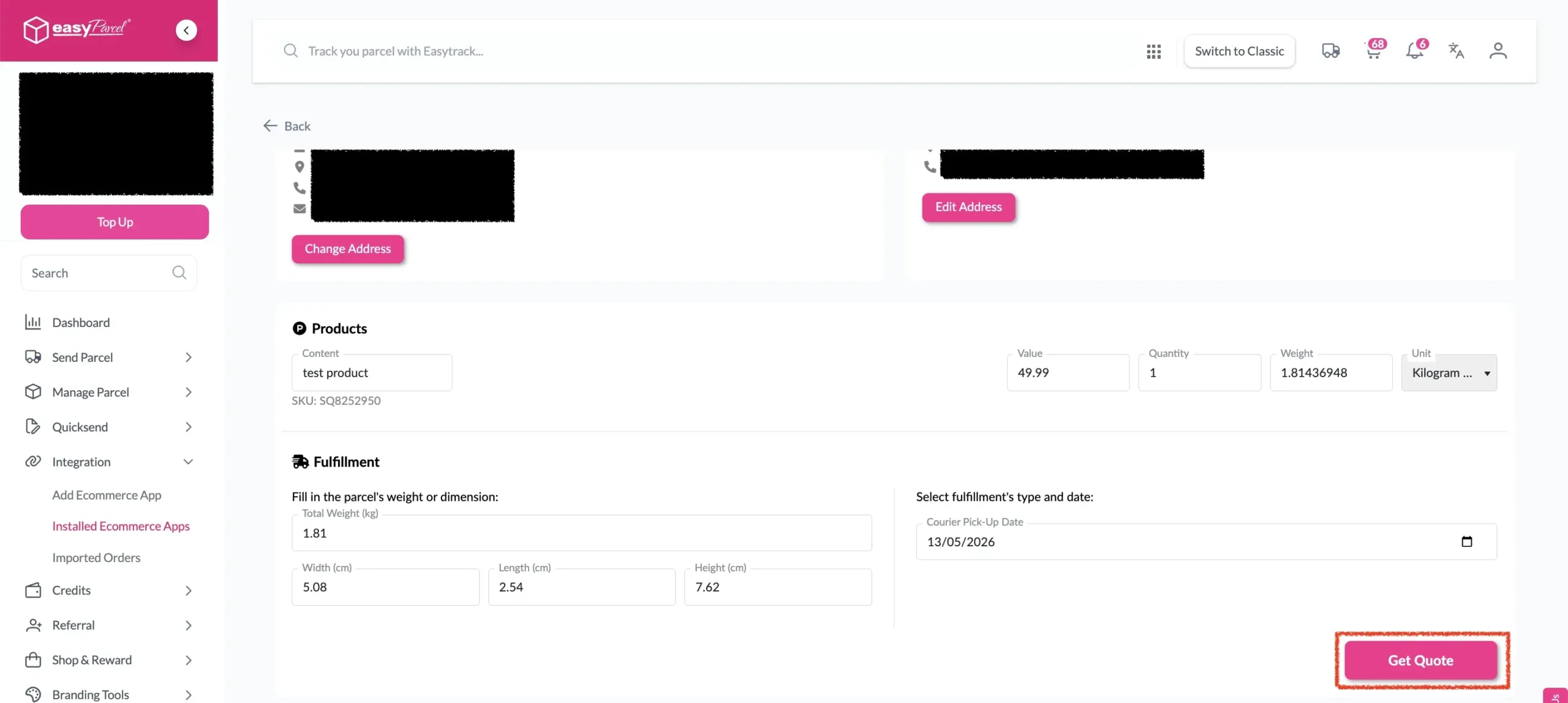Viewport: 1568px width, 703px height.
Task: Click Switch to Classic button
Action: [x=1239, y=51]
